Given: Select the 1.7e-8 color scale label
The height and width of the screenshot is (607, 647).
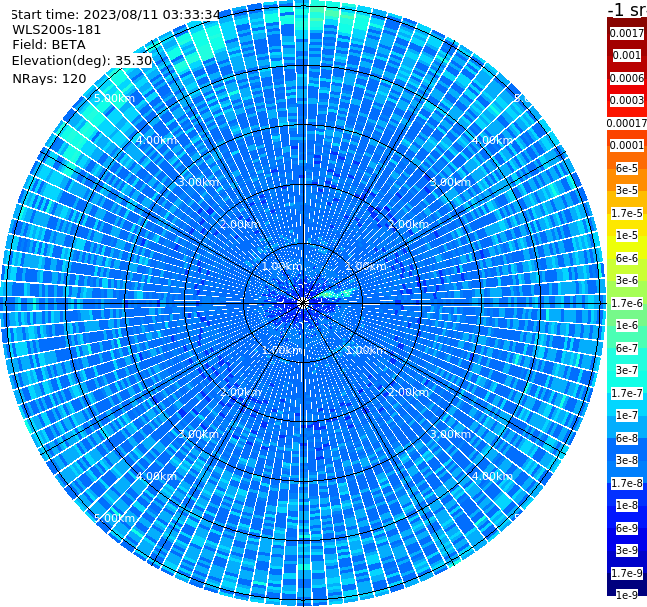Looking at the screenshot, I should pos(627,483).
